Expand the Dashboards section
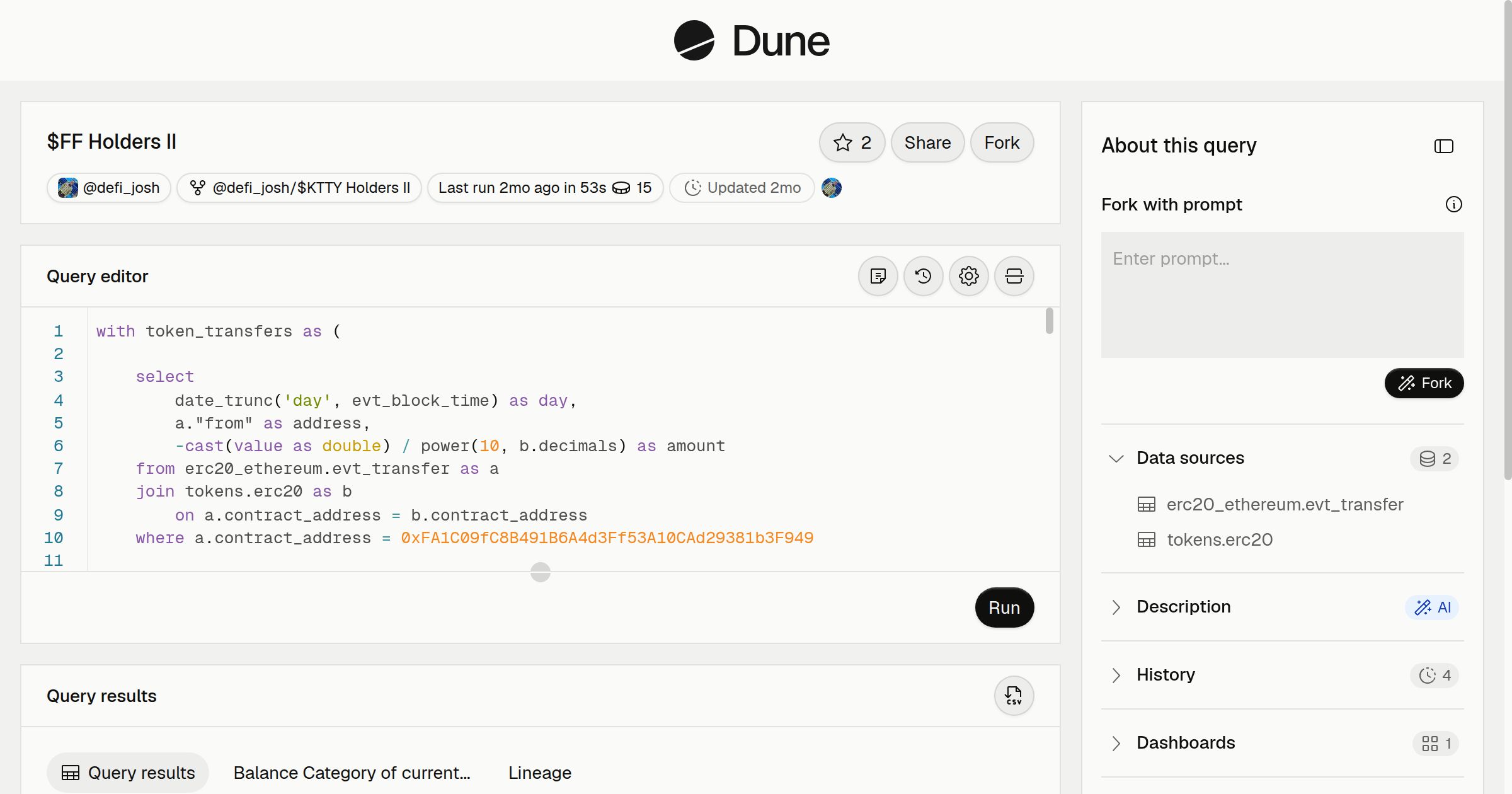 [x=1116, y=743]
